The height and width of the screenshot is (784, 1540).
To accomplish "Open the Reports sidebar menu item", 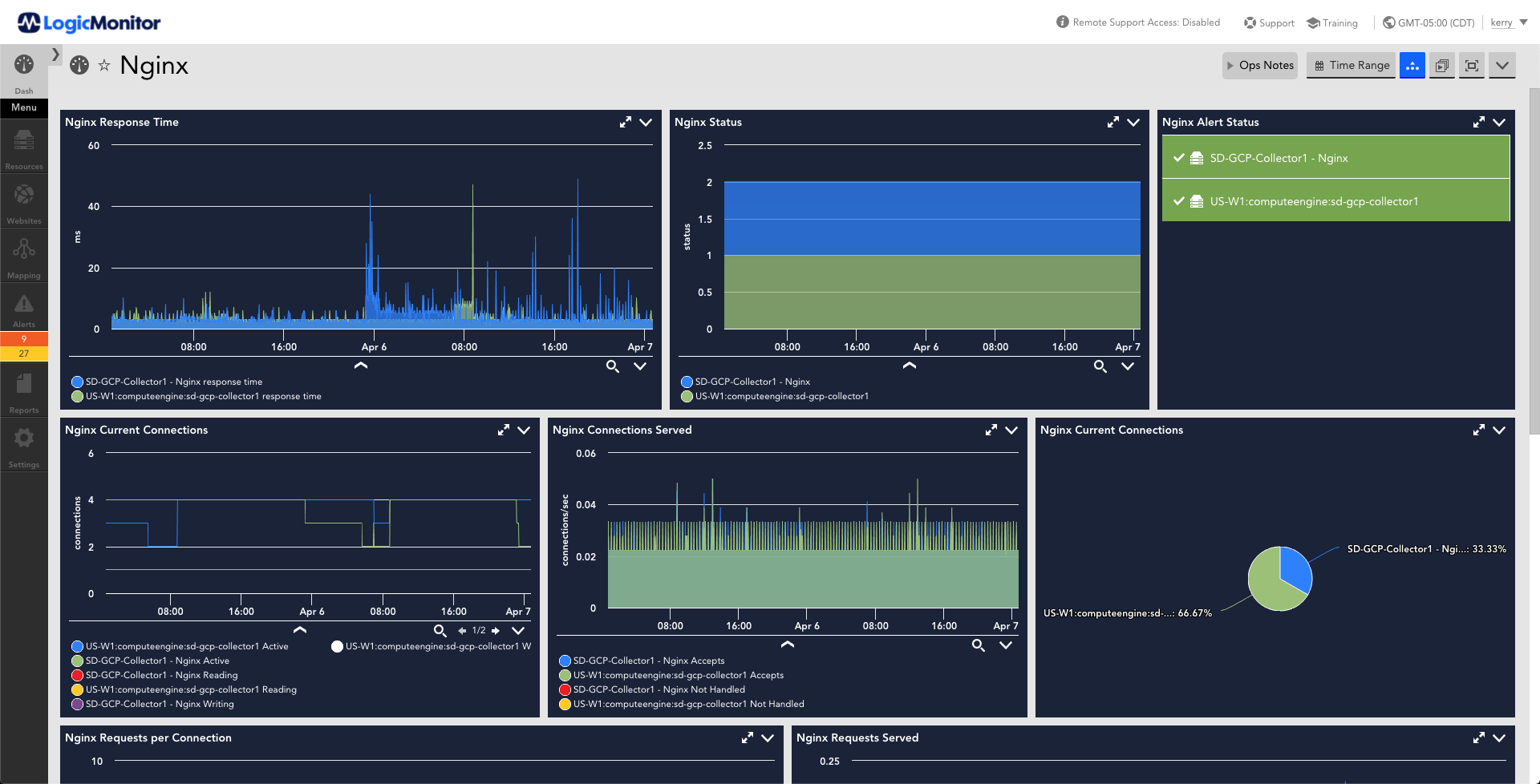I will tap(24, 392).
